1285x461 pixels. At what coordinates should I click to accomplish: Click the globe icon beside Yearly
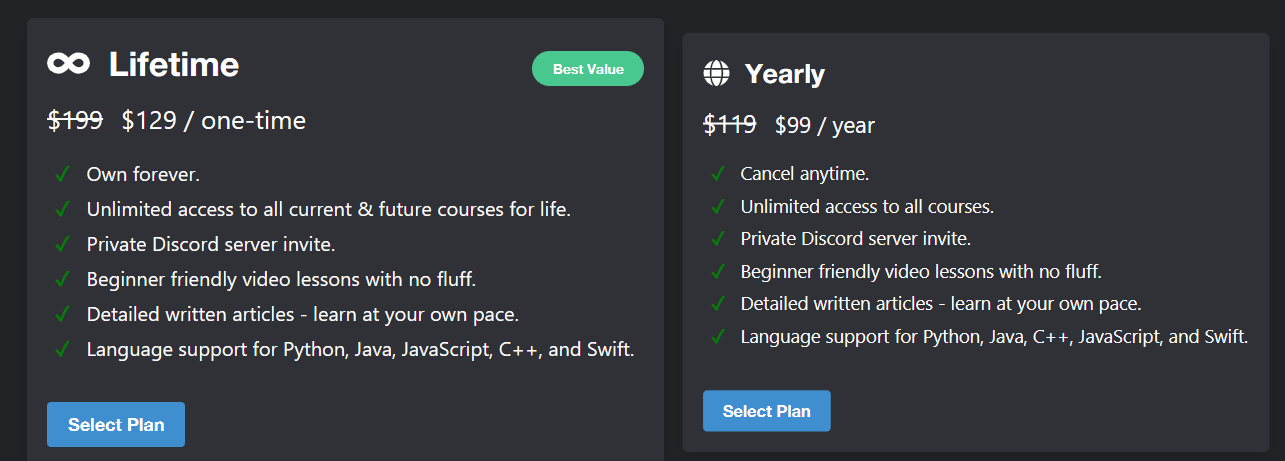click(716, 73)
